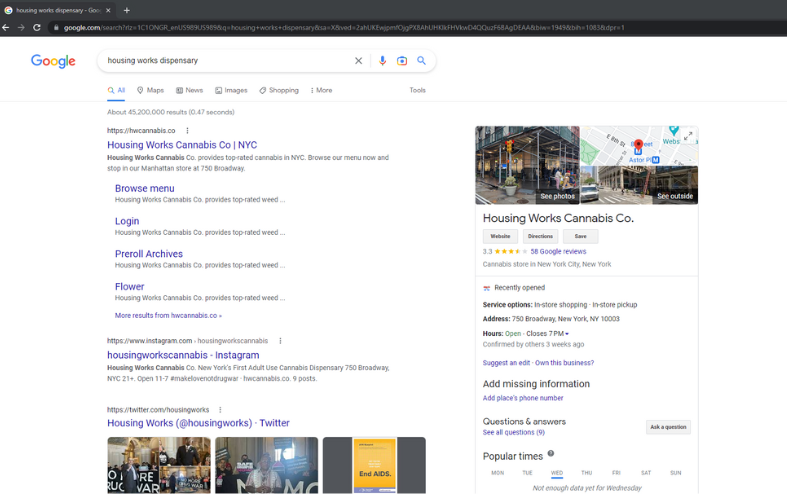Select FRI in Popular times

[x=616, y=473]
